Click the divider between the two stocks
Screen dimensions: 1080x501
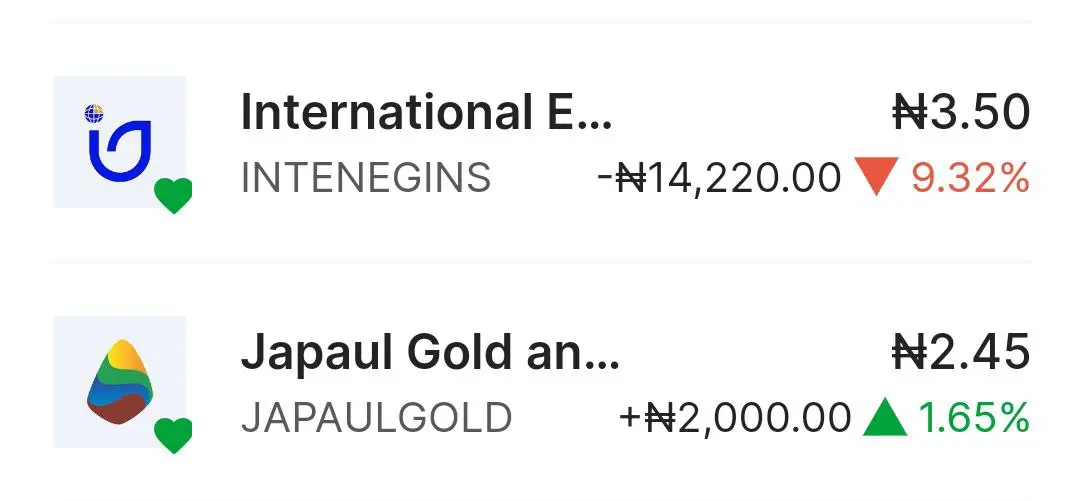click(540, 262)
